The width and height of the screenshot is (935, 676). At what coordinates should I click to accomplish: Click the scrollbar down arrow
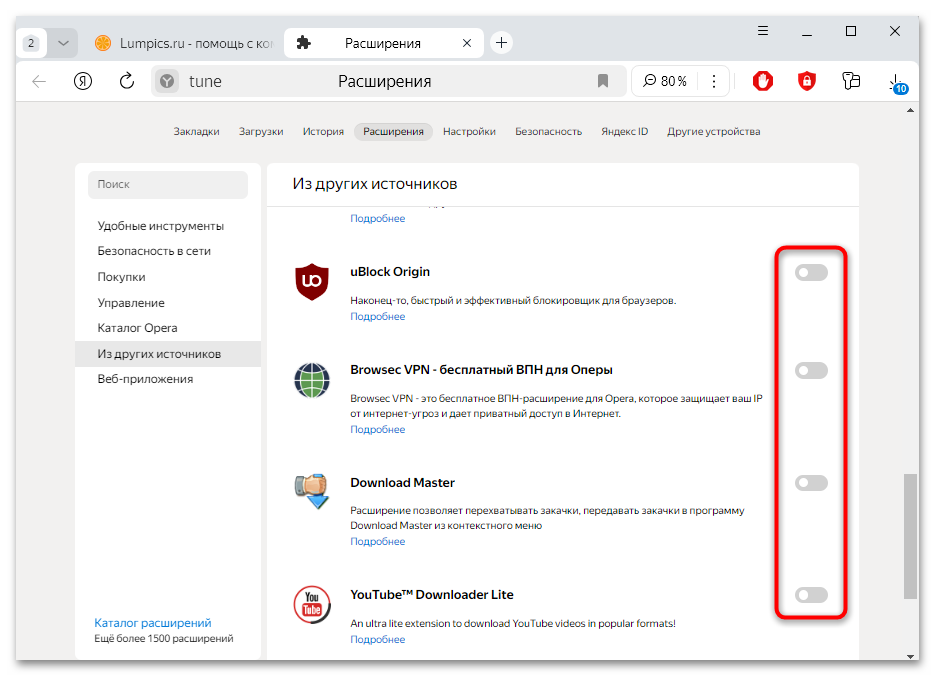910,656
